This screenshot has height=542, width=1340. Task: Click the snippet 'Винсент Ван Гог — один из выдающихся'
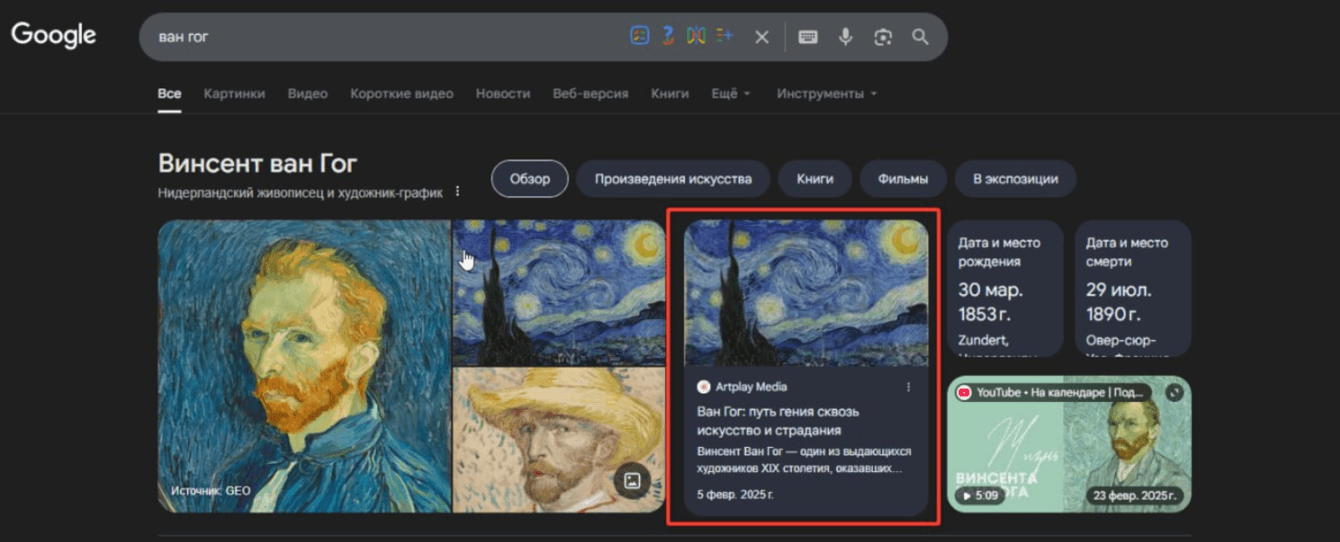pos(804,451)
